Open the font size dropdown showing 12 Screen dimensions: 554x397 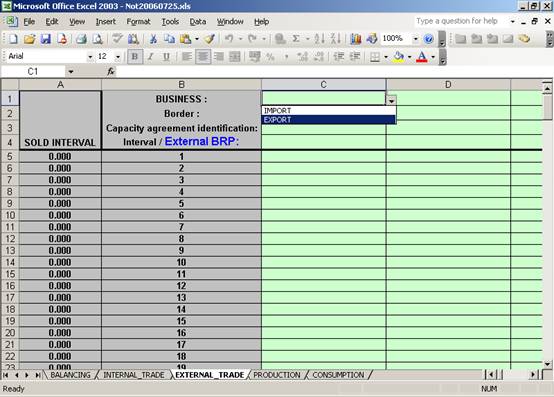click(118, 57)
